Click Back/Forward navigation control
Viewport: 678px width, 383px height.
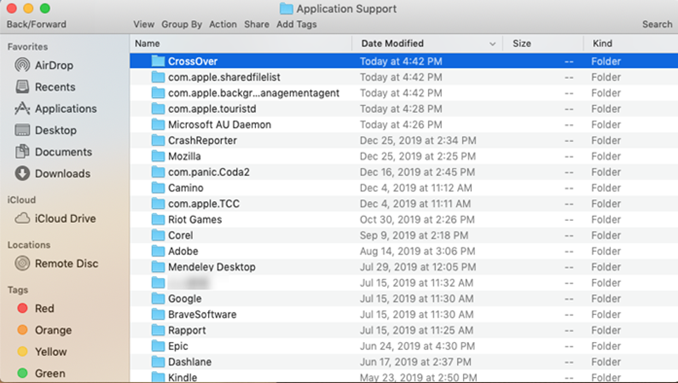(x=36, y=24)
